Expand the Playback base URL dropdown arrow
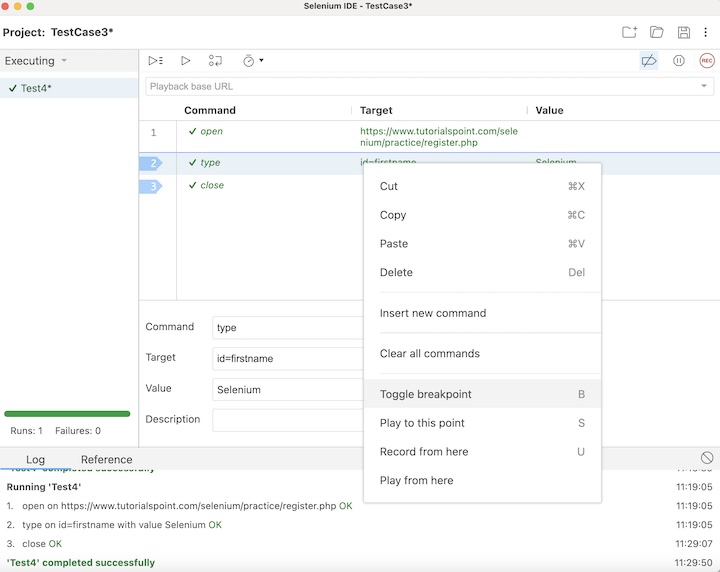Screen dimensions: 720x572 click(704, 87)
